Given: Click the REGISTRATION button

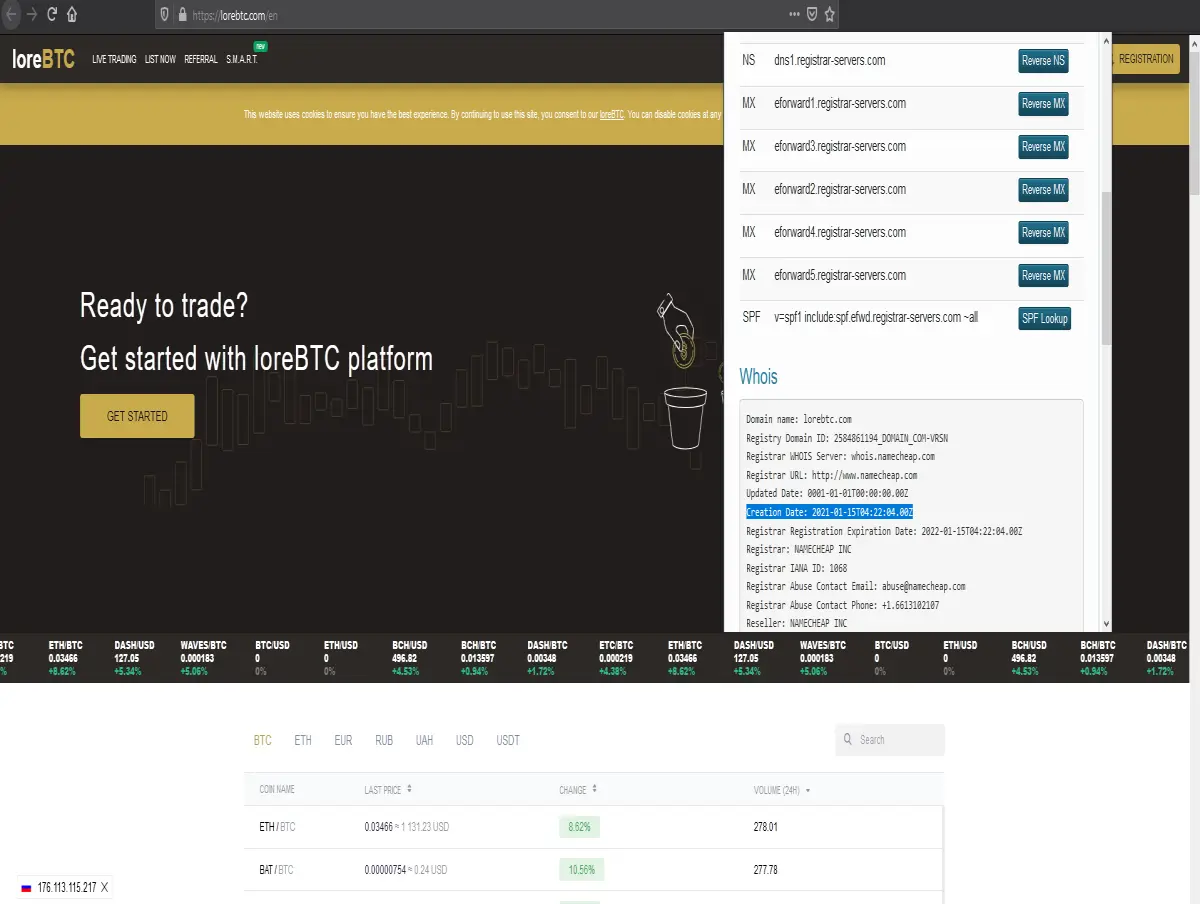Looking at the screenshot, I should coord(1145,59).
